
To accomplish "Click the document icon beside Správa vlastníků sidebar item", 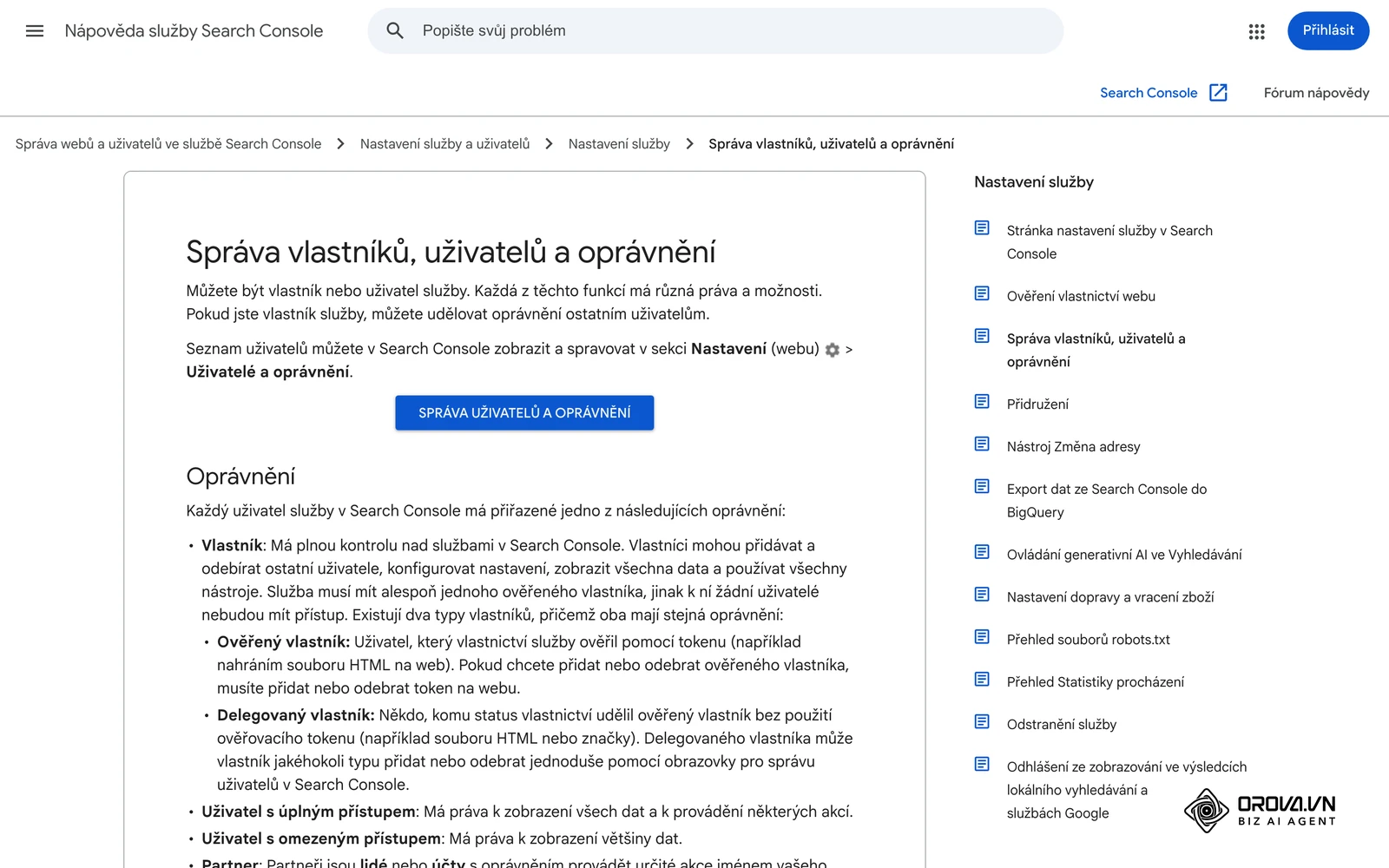I will (982, 336).
